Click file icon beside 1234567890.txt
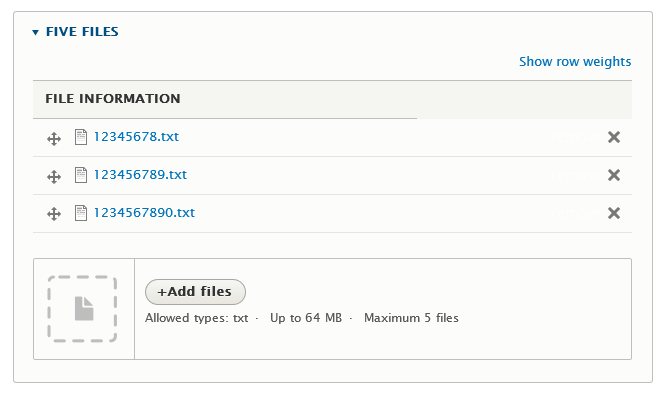 (x=80, y=213)
